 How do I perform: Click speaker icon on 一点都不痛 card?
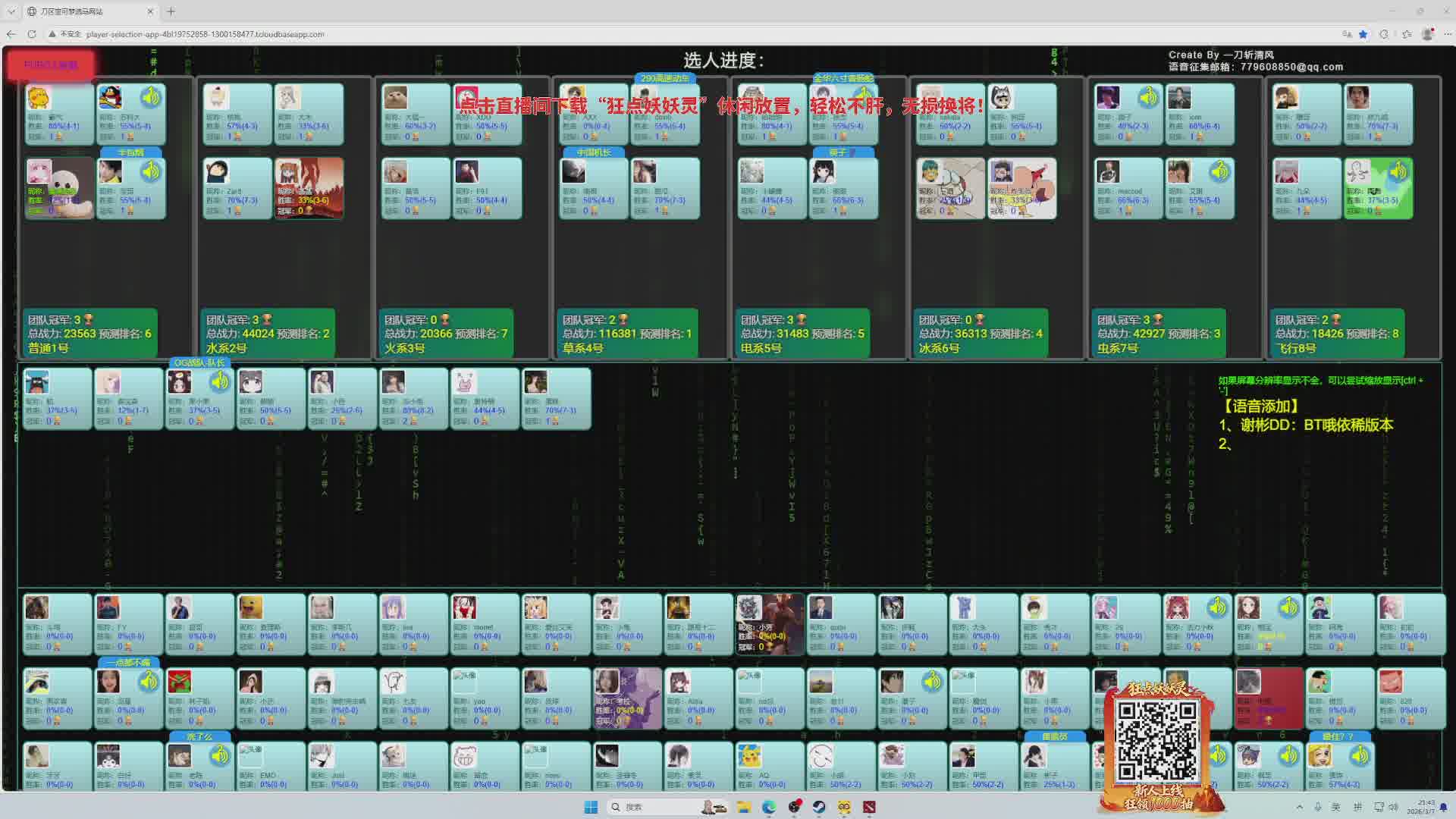point(149,681)
